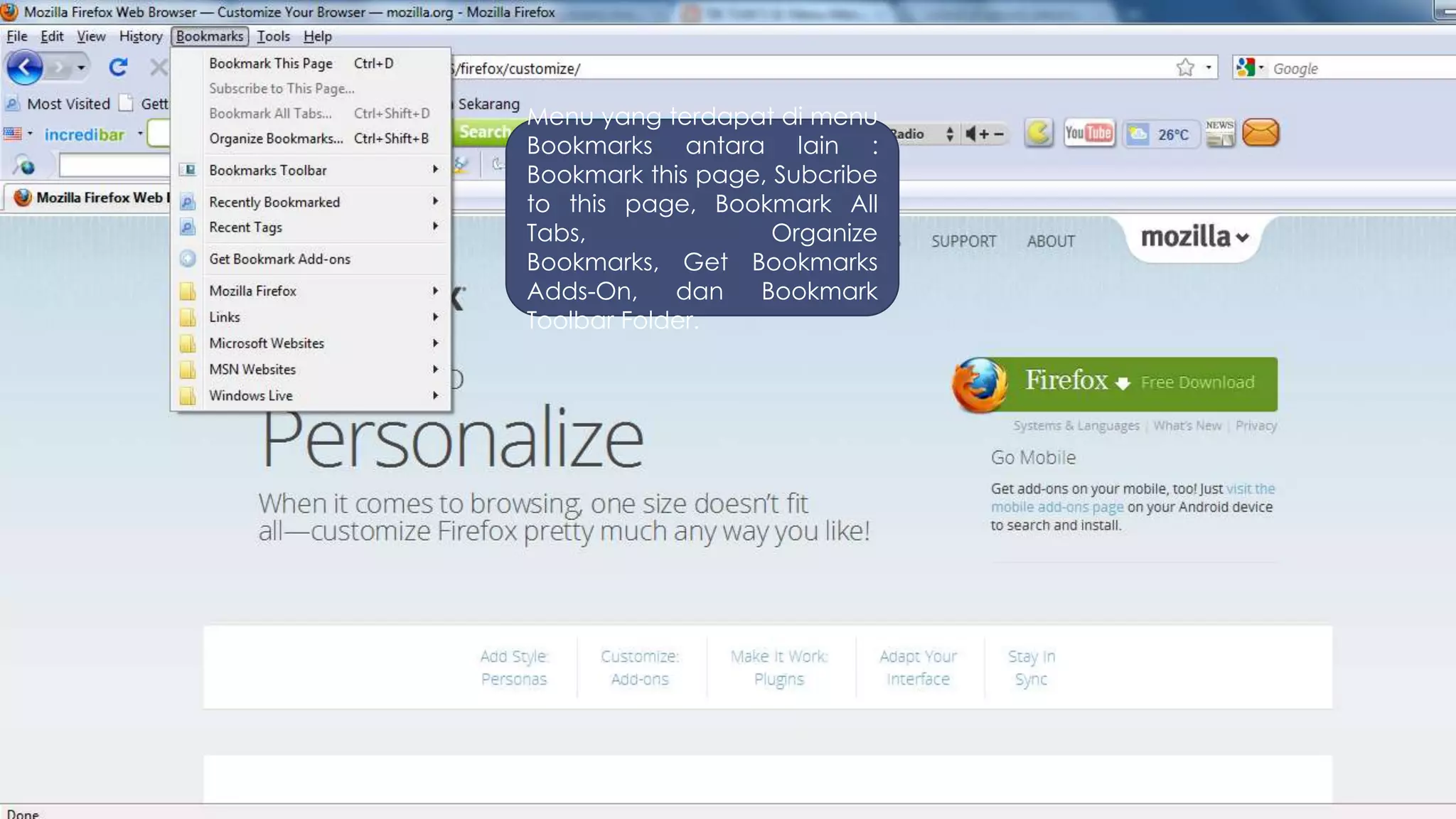Expand the Links folder submenu
The height and width of the screenshot is (819, 1456).
(x=435, y=317)
